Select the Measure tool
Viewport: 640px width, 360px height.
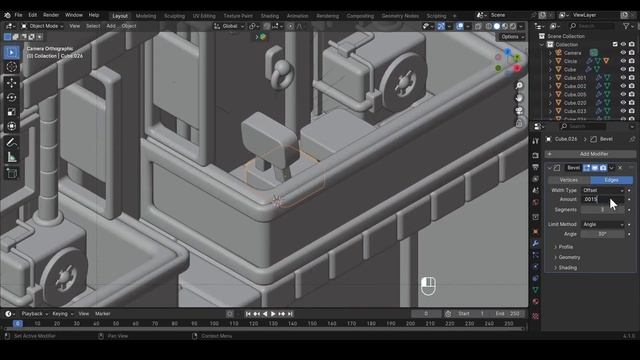point(11,157)
